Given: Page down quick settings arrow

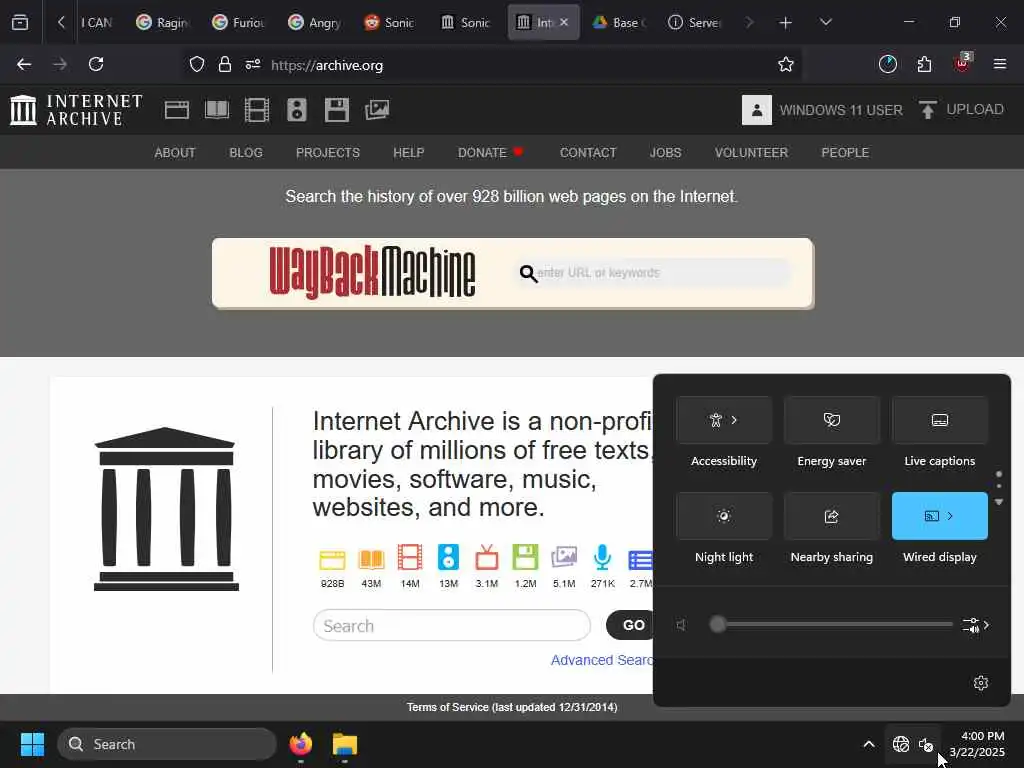Looking at the screenshot, I should [999, 502].
